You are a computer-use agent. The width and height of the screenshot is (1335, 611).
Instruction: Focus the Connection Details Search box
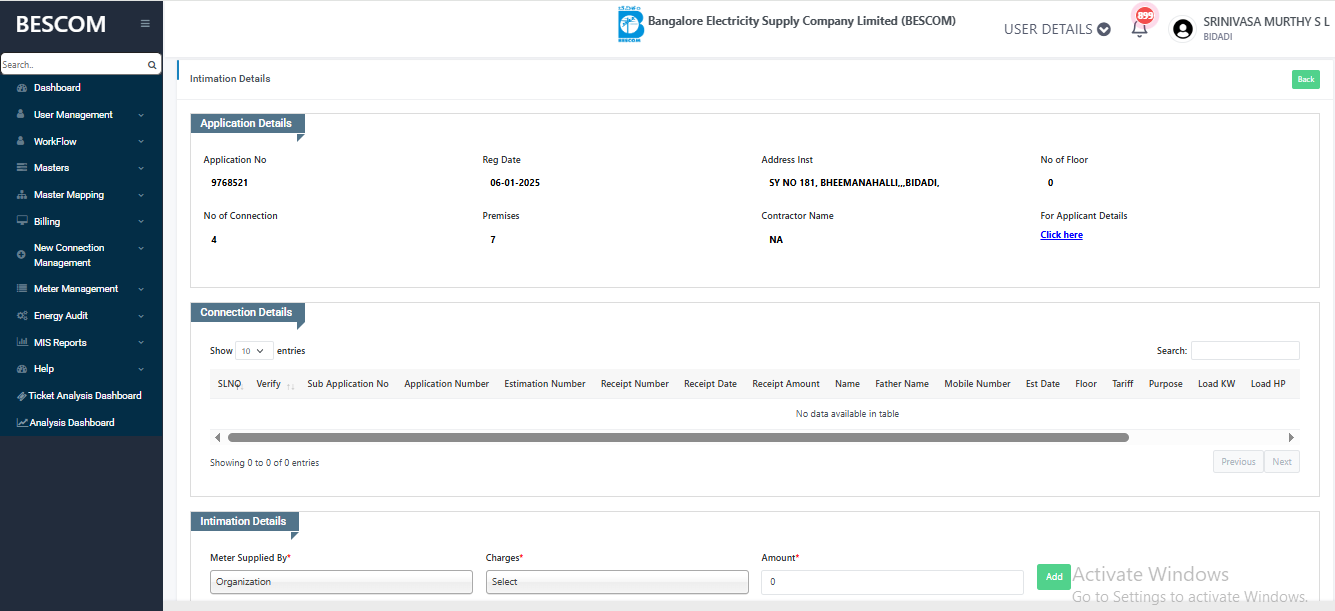(1245, 351)
